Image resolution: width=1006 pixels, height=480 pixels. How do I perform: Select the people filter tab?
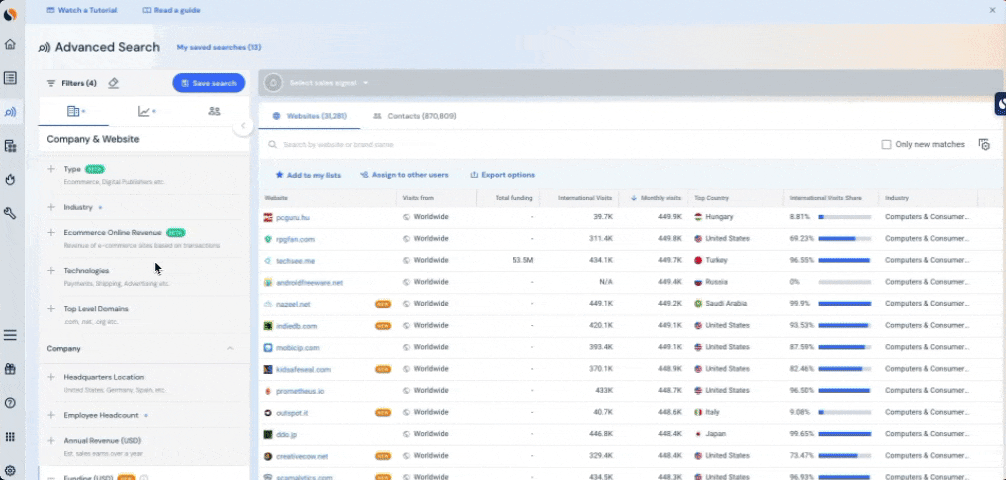coord(214,111)
